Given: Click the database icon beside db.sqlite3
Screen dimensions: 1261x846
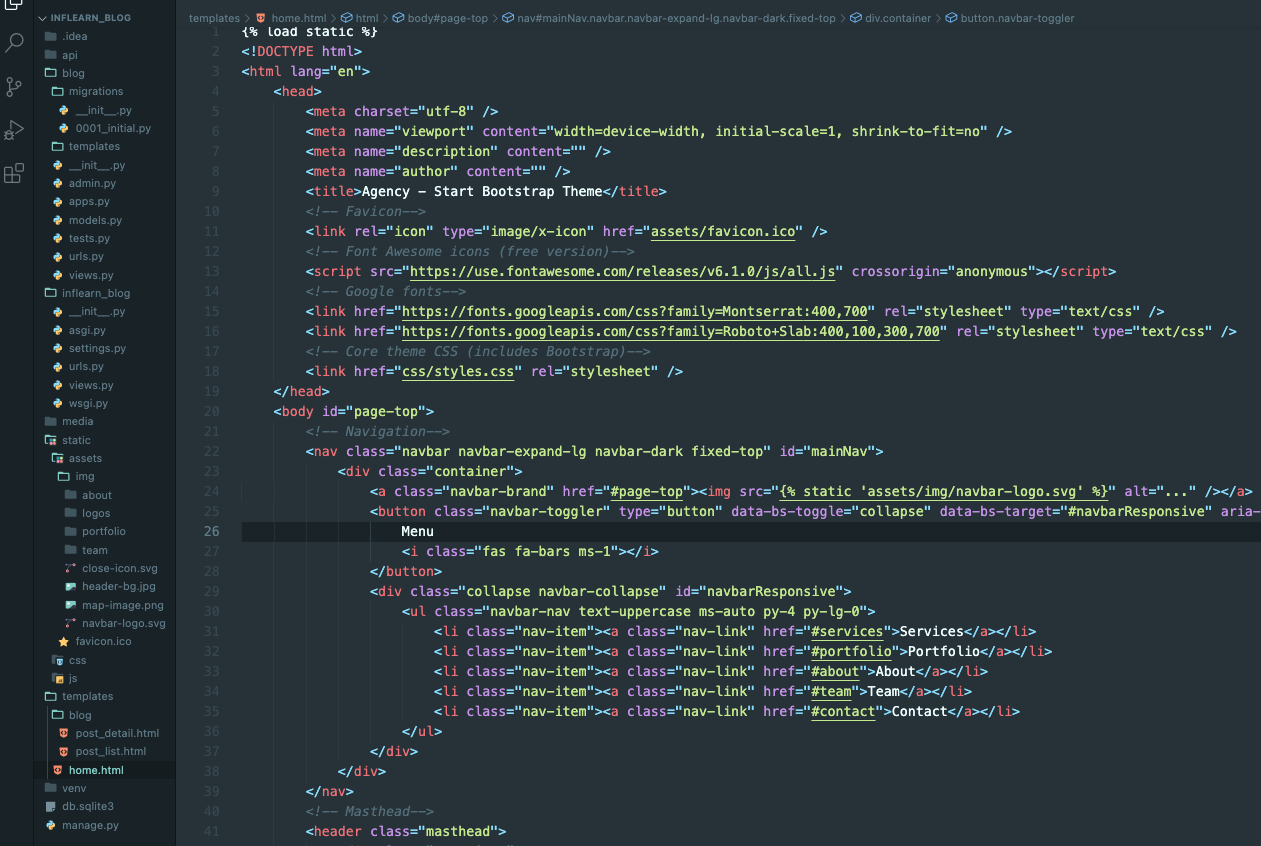Looking at the screenshot, I should tap(51, 806).
